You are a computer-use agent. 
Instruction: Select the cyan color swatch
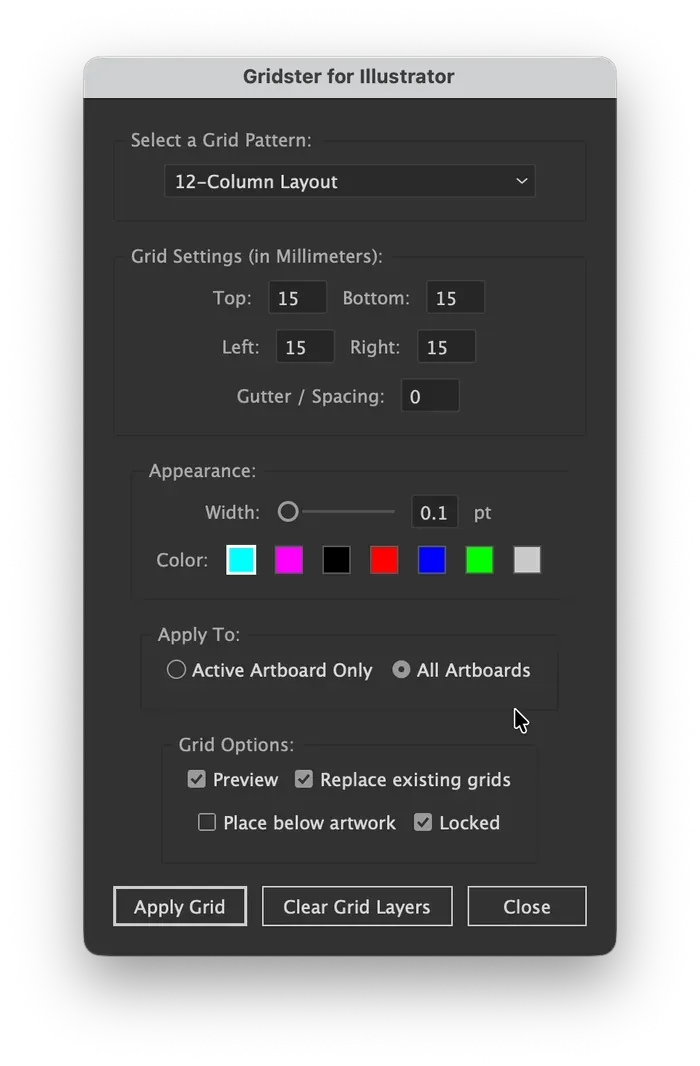pyautogui.click(x=241, y=560)
